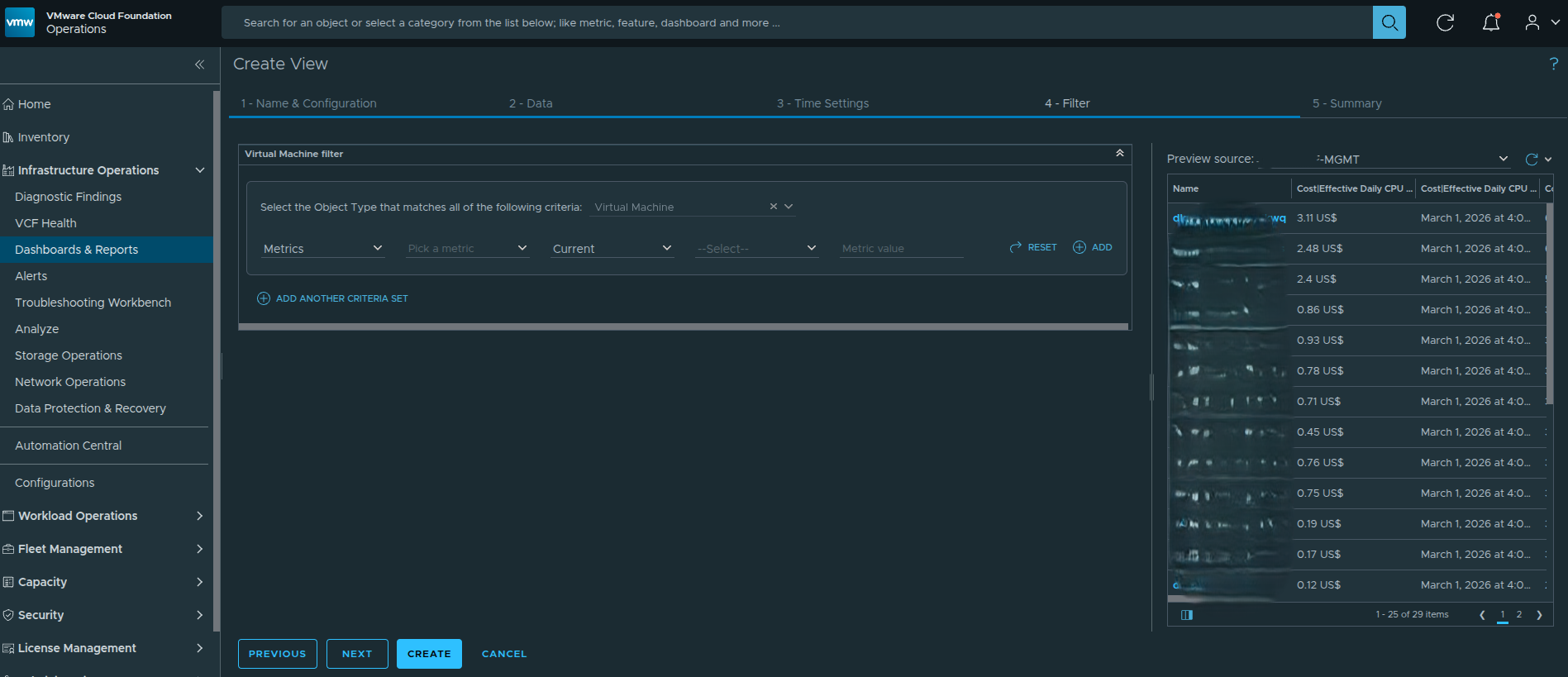Go to next preview page arrow
The image size is (1568, 677).
(x=1539, y=615)
